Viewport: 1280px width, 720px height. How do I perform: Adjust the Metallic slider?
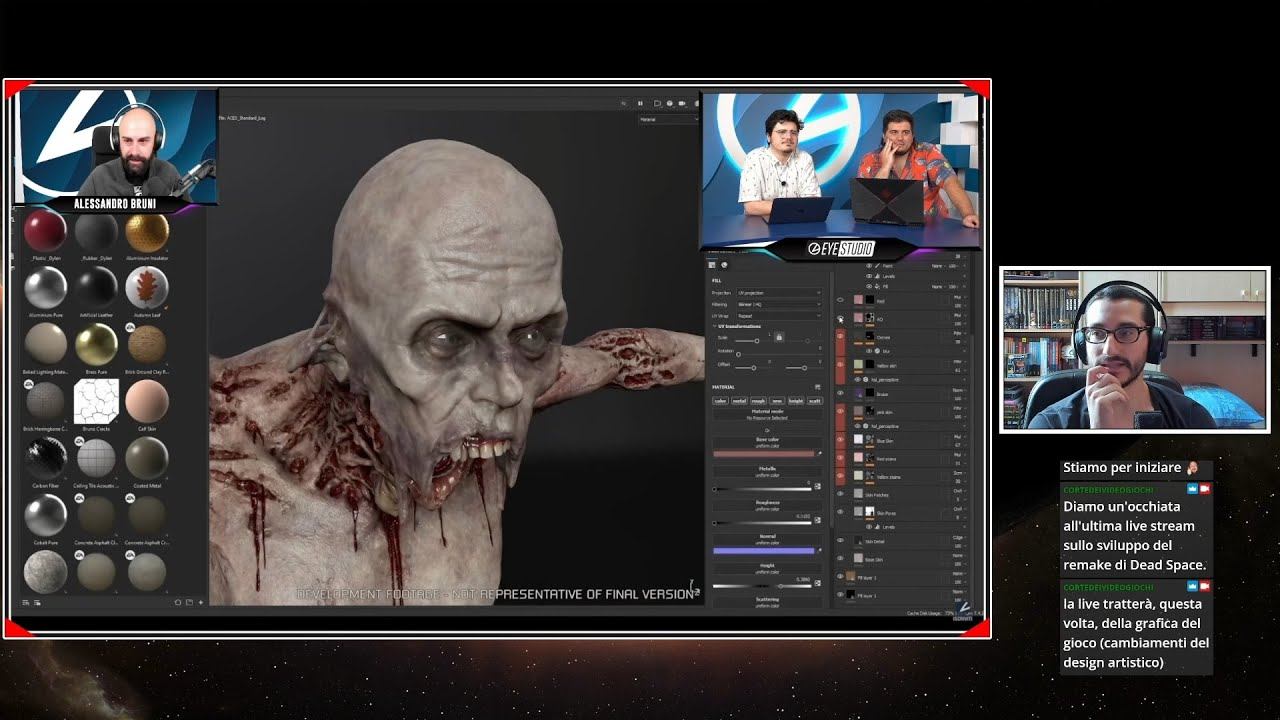click(x=763, y=489)
